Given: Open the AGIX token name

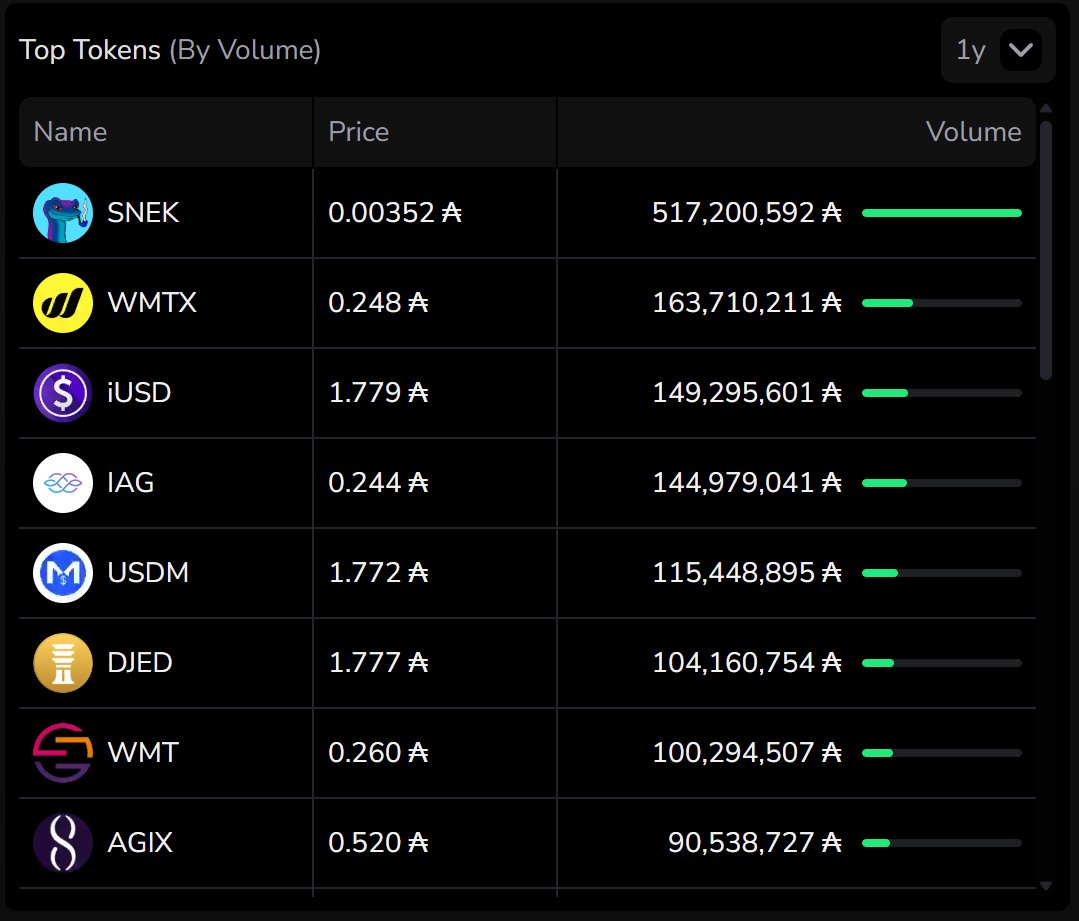Looking at the screenshot, I should pyautogui.click(x=140, y=843).
